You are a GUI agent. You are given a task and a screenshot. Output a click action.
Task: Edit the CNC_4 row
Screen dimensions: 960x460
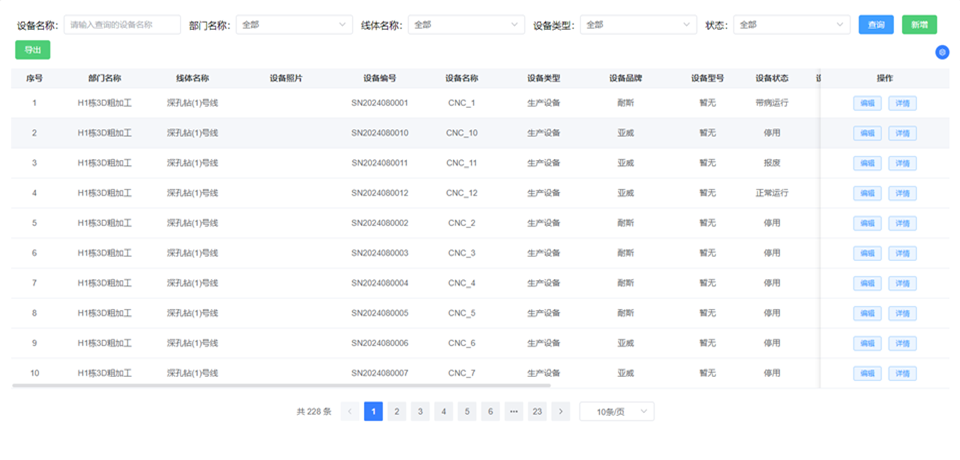point(868,284)
